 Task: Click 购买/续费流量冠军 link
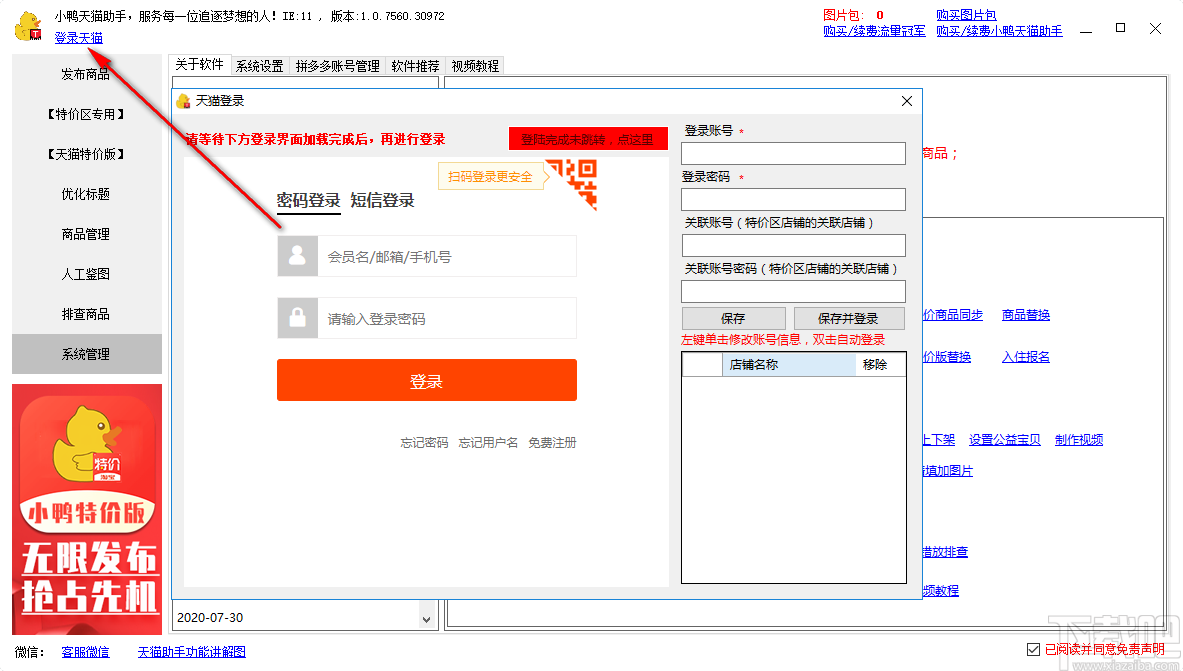tap(874, 31)
